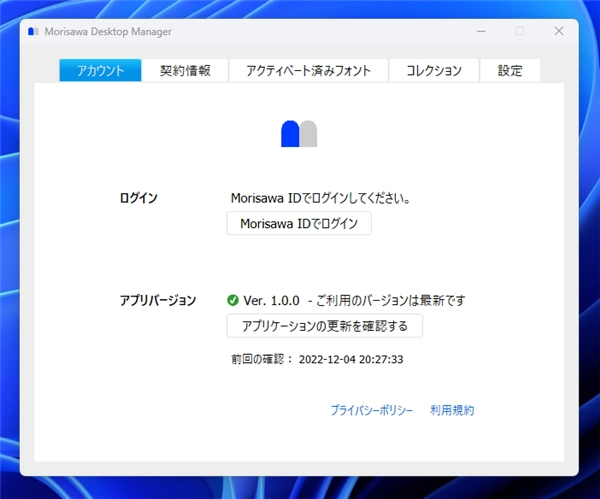Viewport: 600px width, 499px height.
Task: Open the 利用規約 link
Action: (452, 410)
